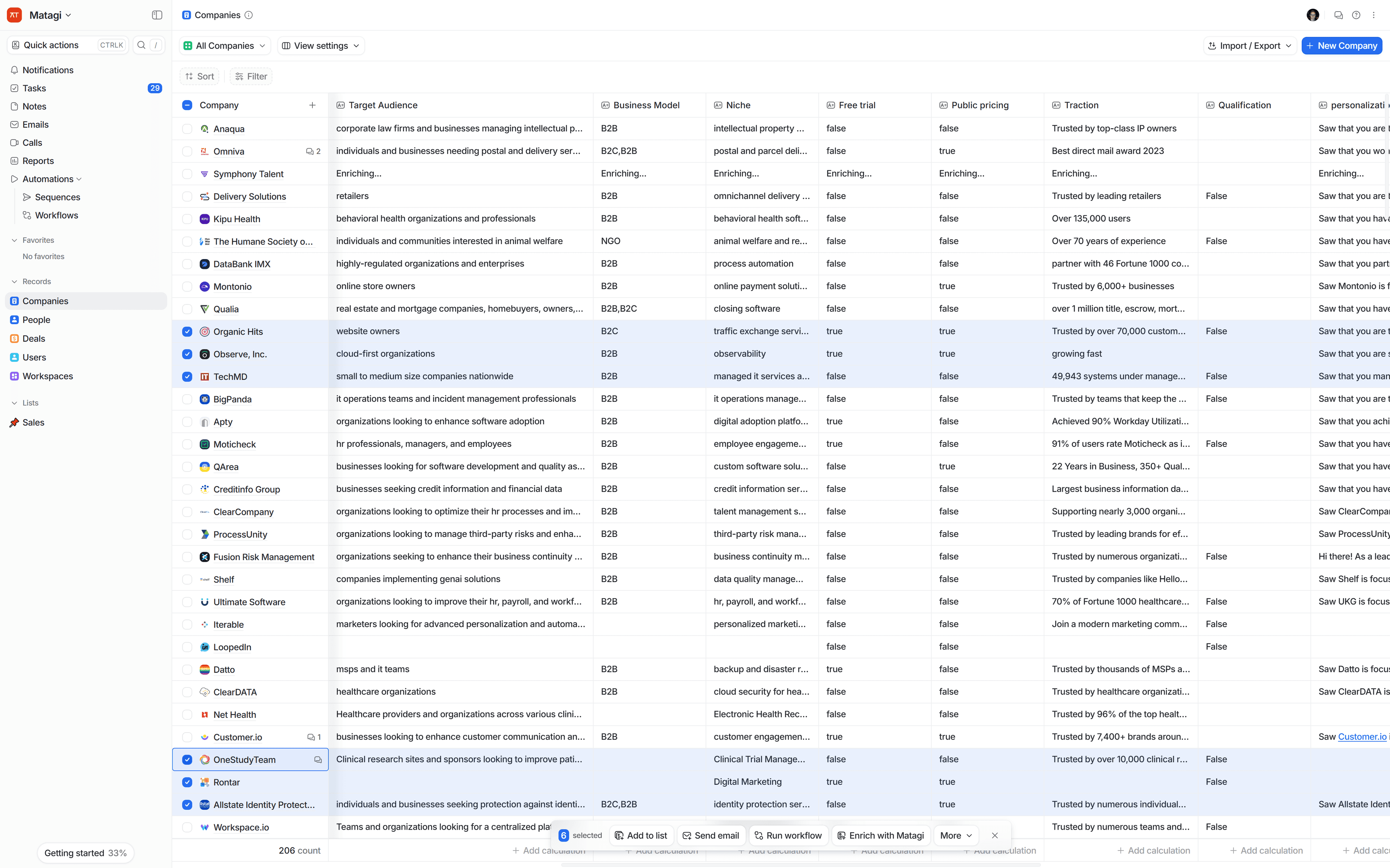Expand the Import / Export dropdown

pos(1249,45)
